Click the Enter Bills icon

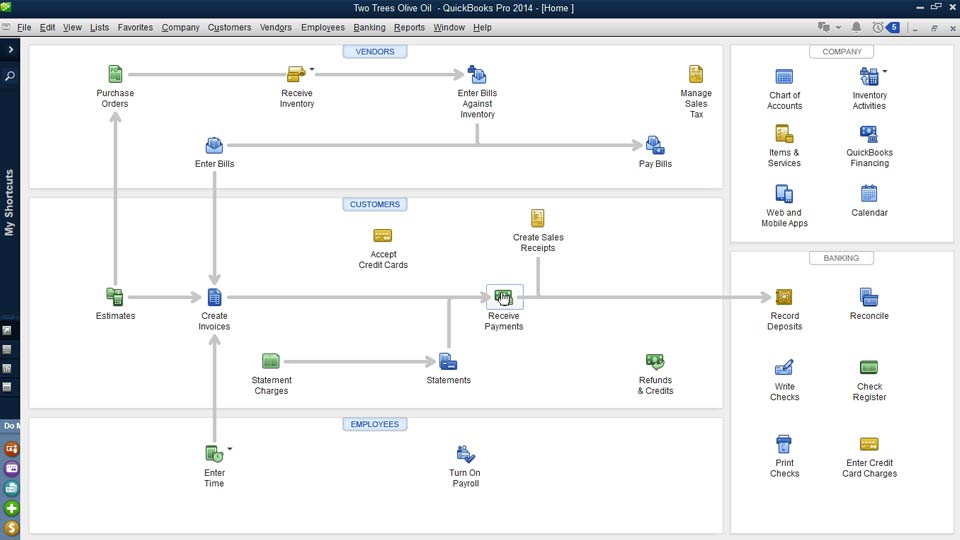[x=214, y=146]
